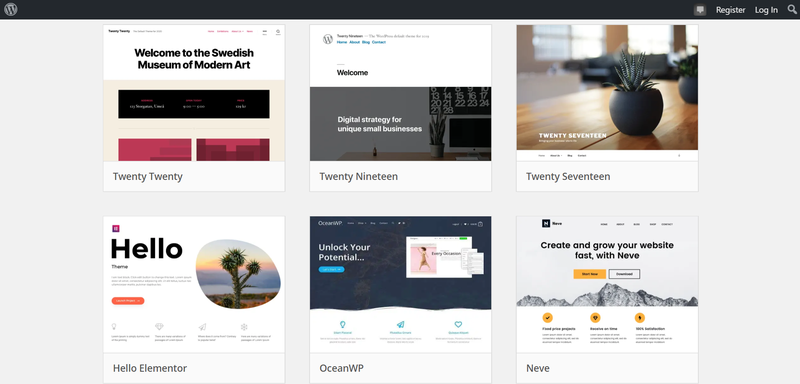Click the Contact link in Twenty Nineteen preview
Image resolution: width=800 pixels, height=384 pixels.
coord(379,42)
